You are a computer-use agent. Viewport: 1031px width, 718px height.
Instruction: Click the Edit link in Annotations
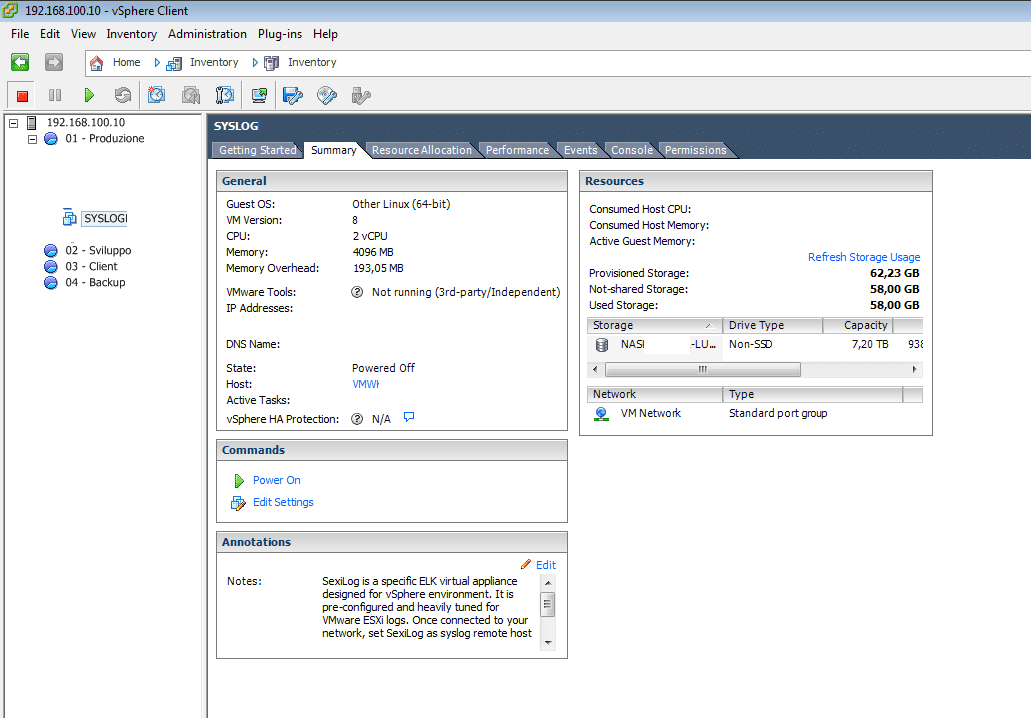[546, 565]
